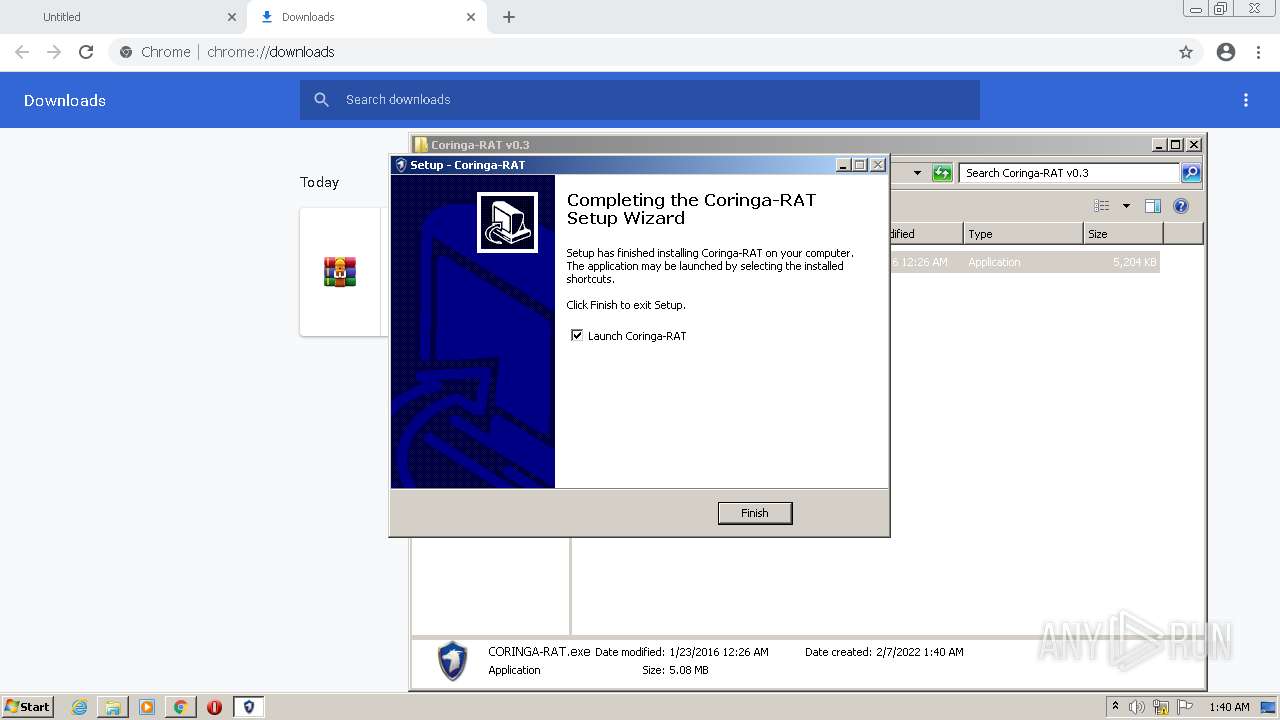Close the Setup - Coringa-RAT dialog
This screenshot has width=1280, height=720.
[x=878, y=165]
